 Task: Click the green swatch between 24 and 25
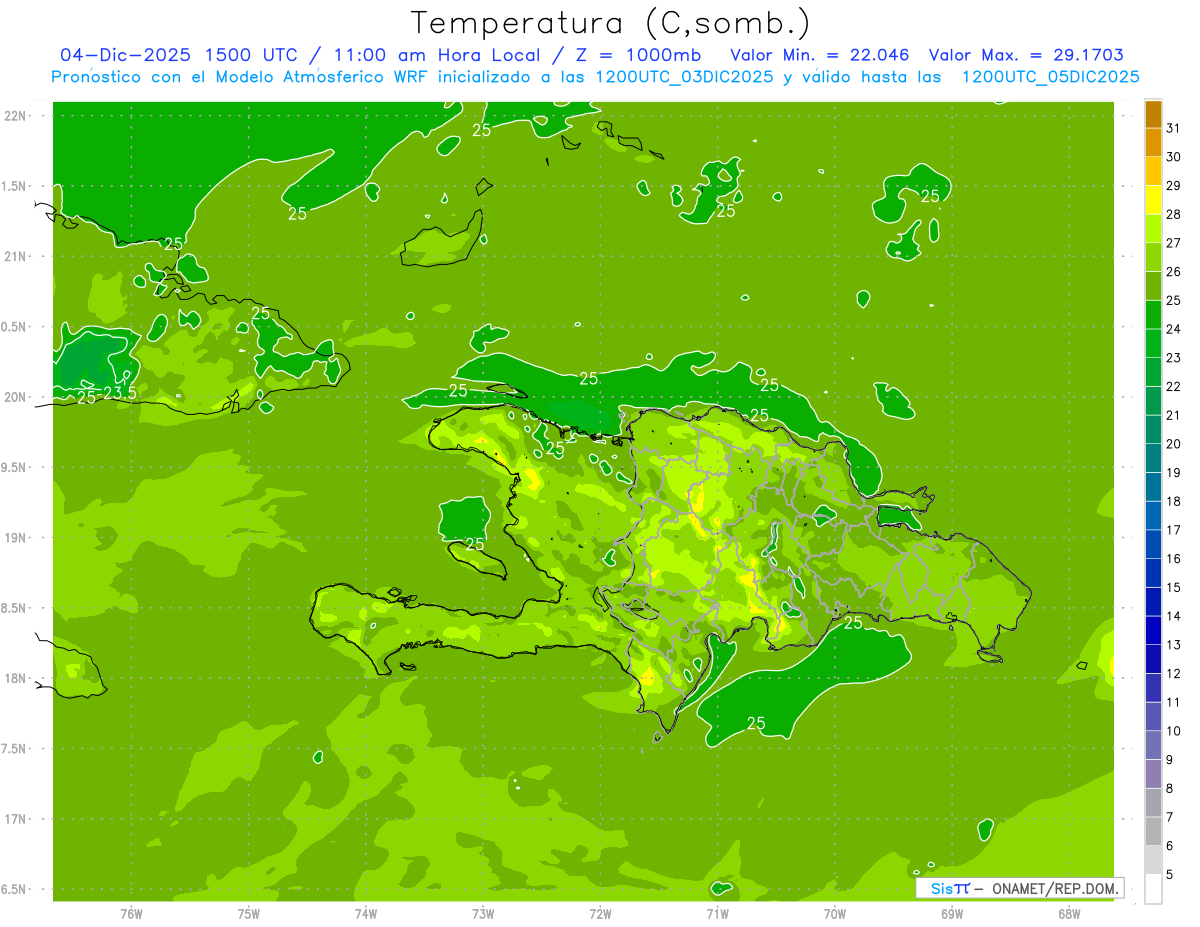click(1153, 315)
